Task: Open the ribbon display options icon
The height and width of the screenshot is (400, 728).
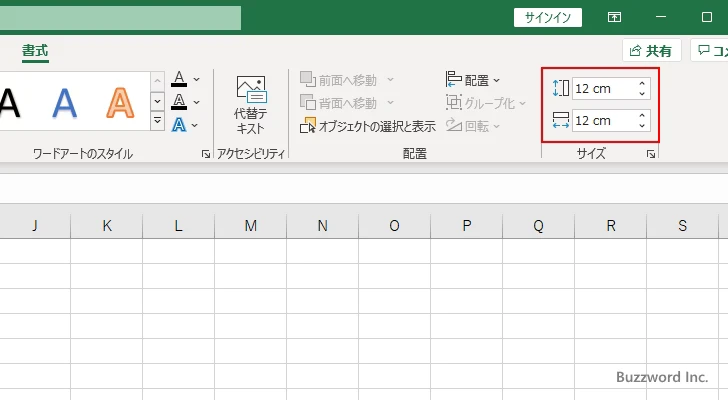Action: (x=614, y=18)
